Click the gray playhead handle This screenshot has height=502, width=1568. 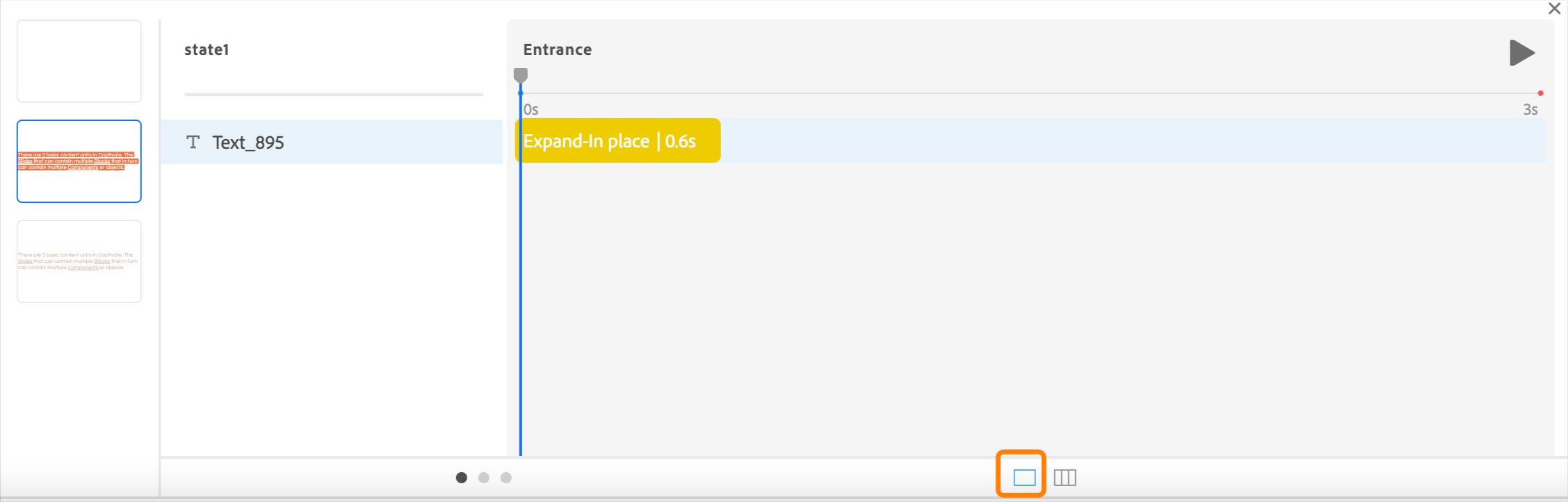pyautogui.click(x=520, y=75)
